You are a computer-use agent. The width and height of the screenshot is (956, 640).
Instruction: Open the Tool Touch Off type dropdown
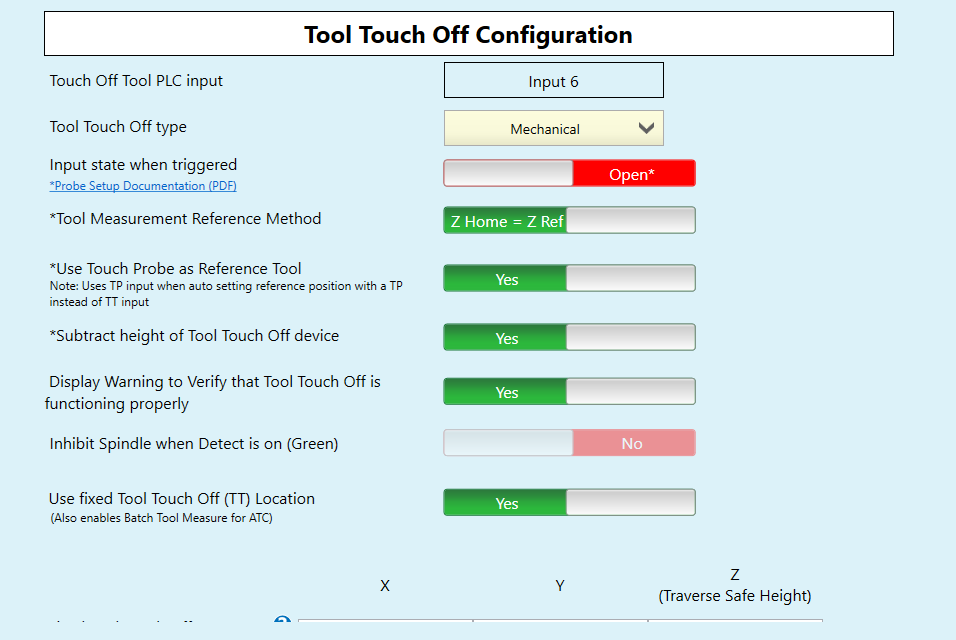coord(554,128)
